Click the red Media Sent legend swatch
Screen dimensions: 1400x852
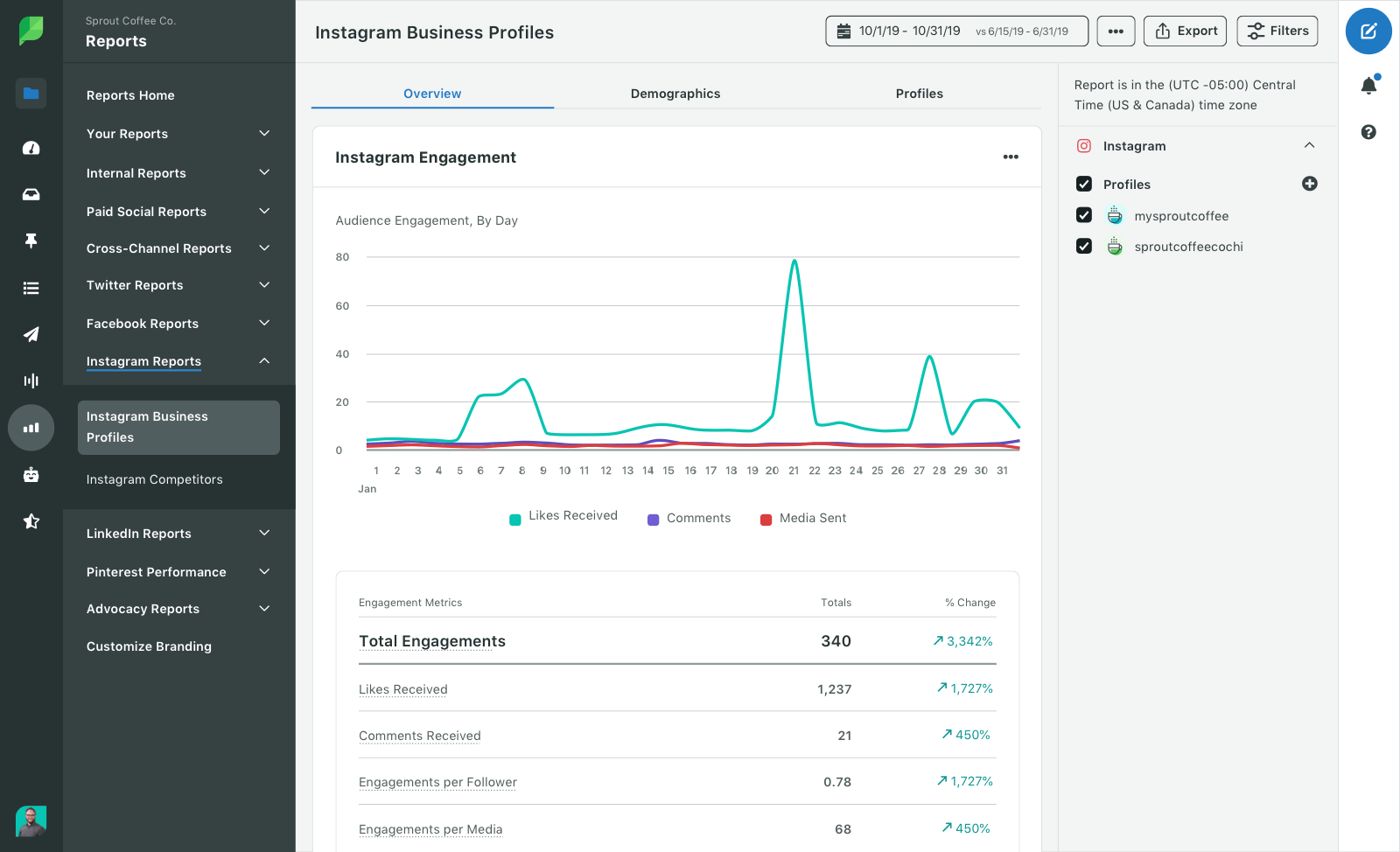(x=766, y=520)
